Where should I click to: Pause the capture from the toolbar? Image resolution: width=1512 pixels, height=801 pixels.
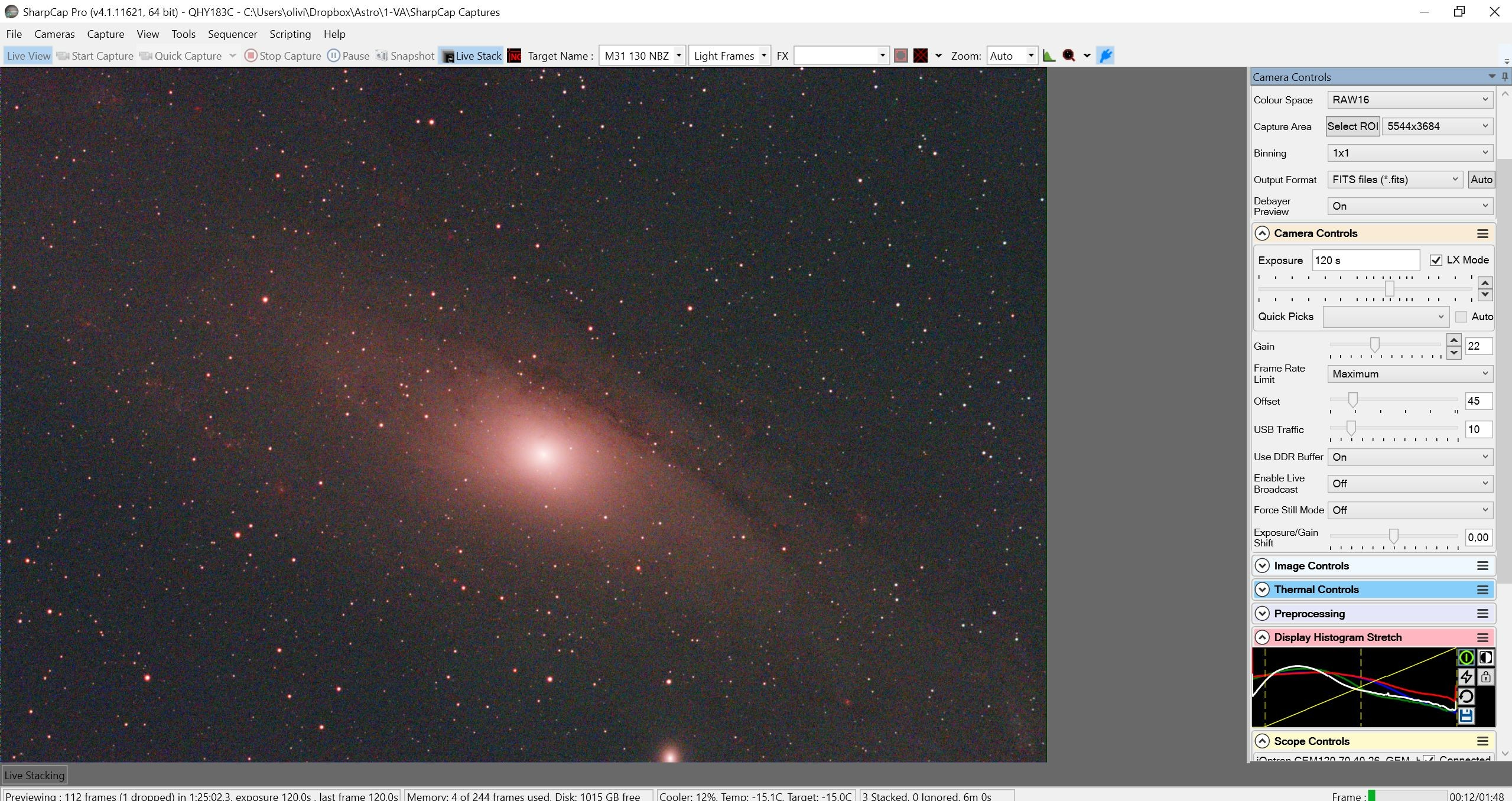coord(349,56)
